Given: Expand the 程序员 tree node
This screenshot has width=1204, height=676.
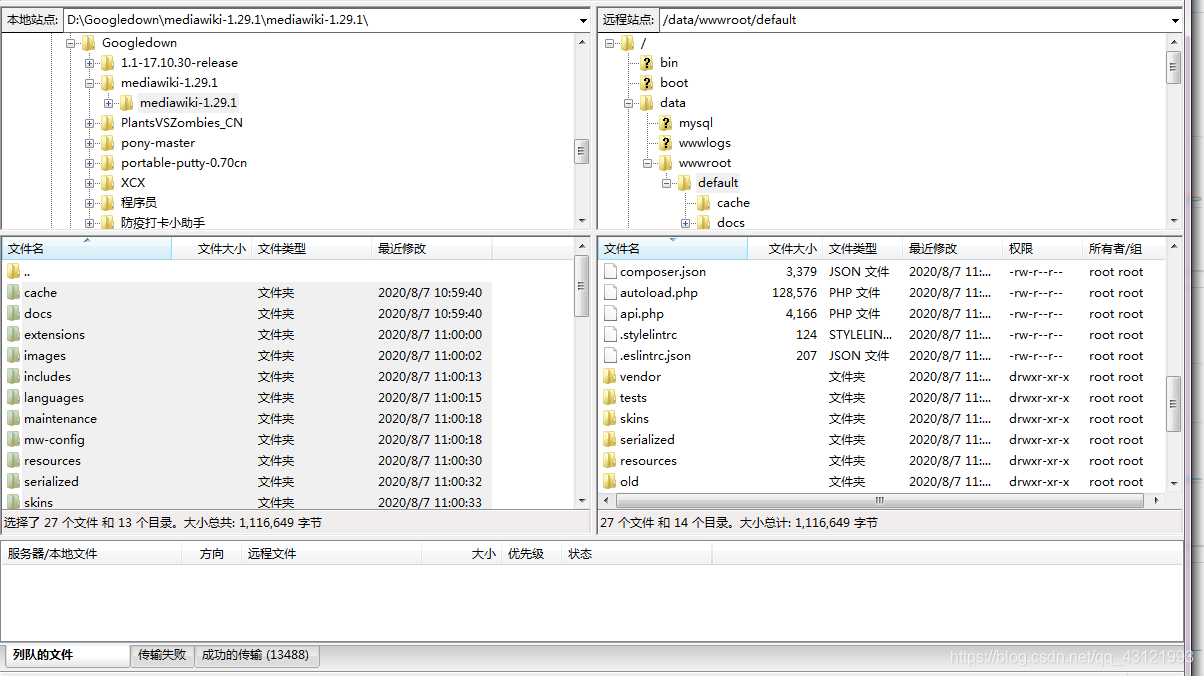Looking at the screenshot, I should 89,203.
